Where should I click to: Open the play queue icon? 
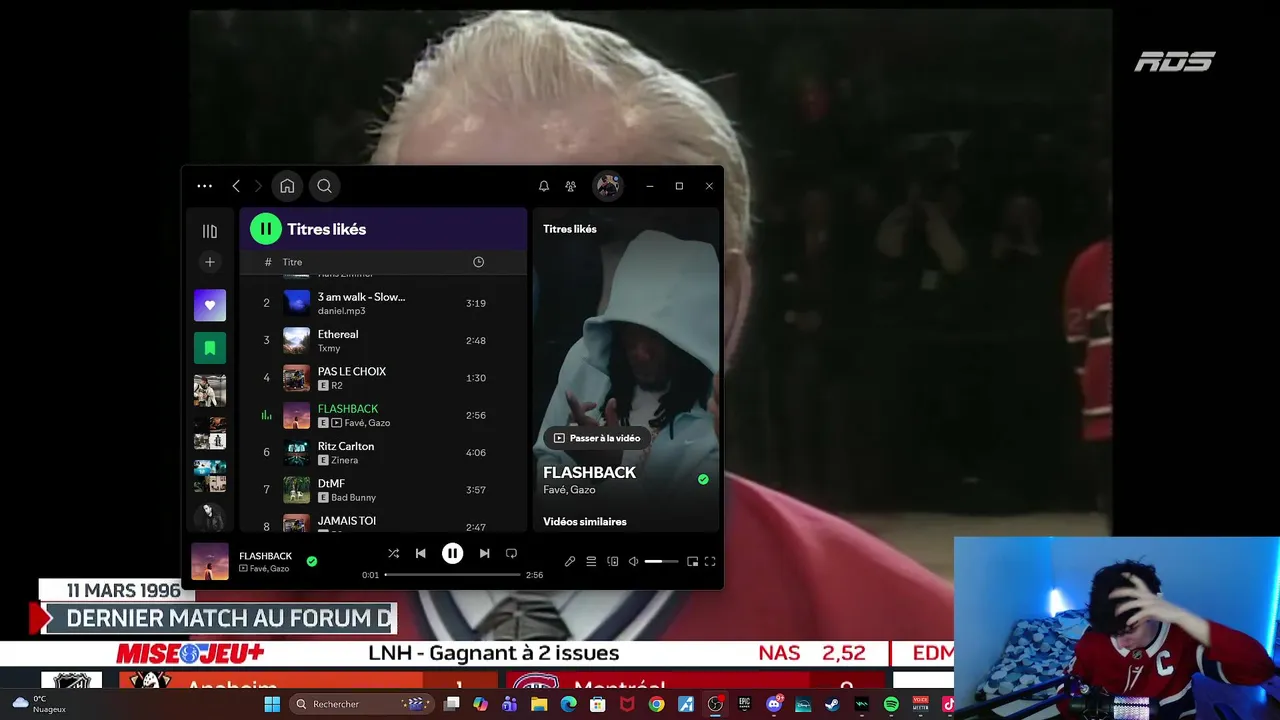coord(591,562)
